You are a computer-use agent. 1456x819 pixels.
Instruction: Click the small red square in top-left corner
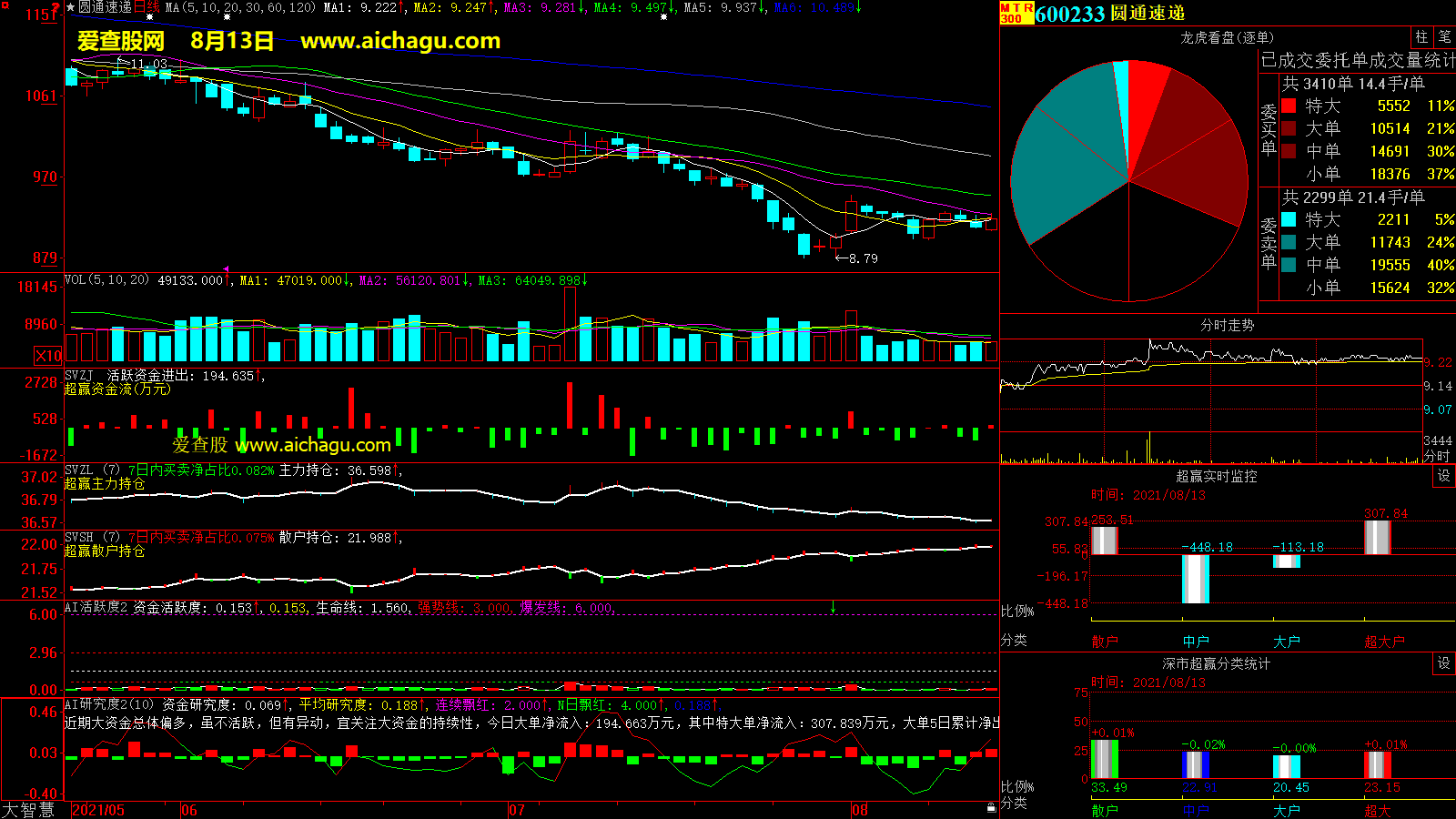[x=5, y=6]
